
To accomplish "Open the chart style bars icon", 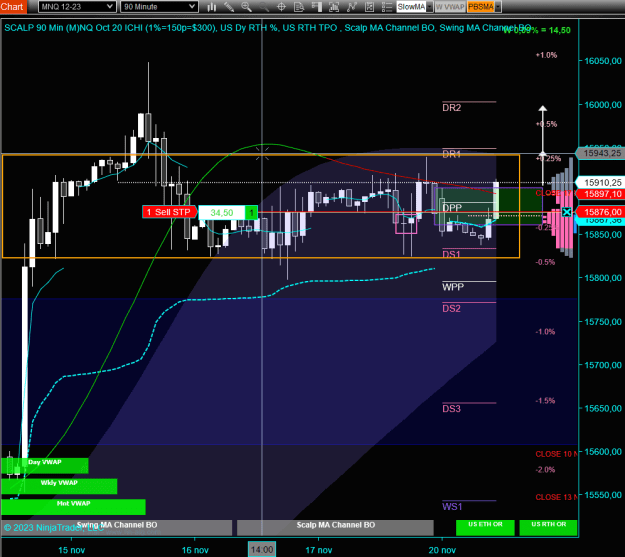I will [212, 7].
